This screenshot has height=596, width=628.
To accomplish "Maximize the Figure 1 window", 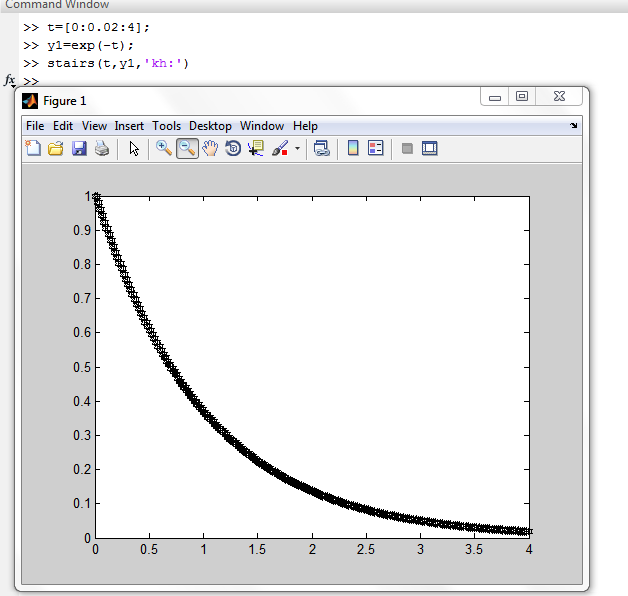I will 521,97.
